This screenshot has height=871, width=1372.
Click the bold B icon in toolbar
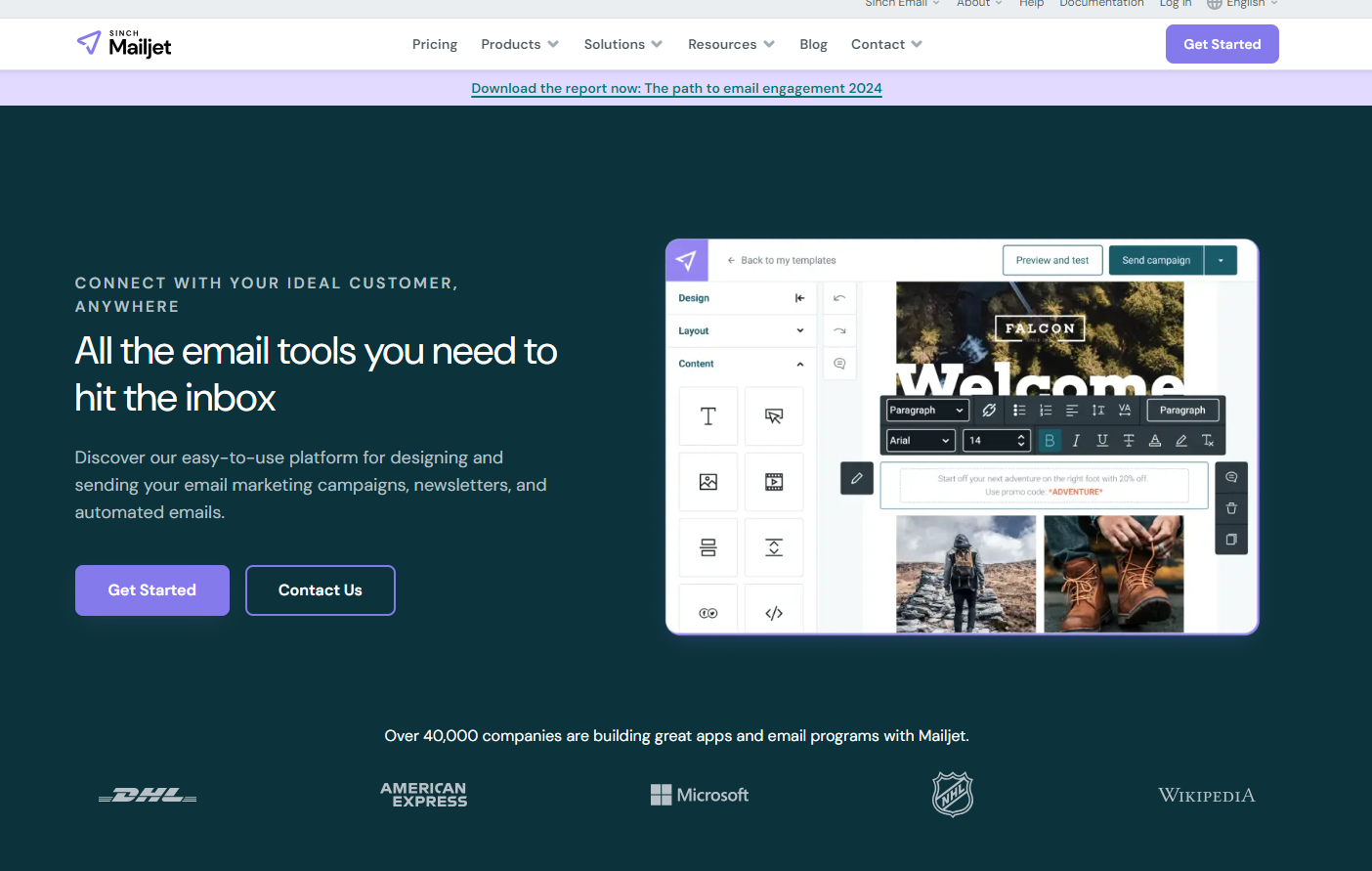1050,441
